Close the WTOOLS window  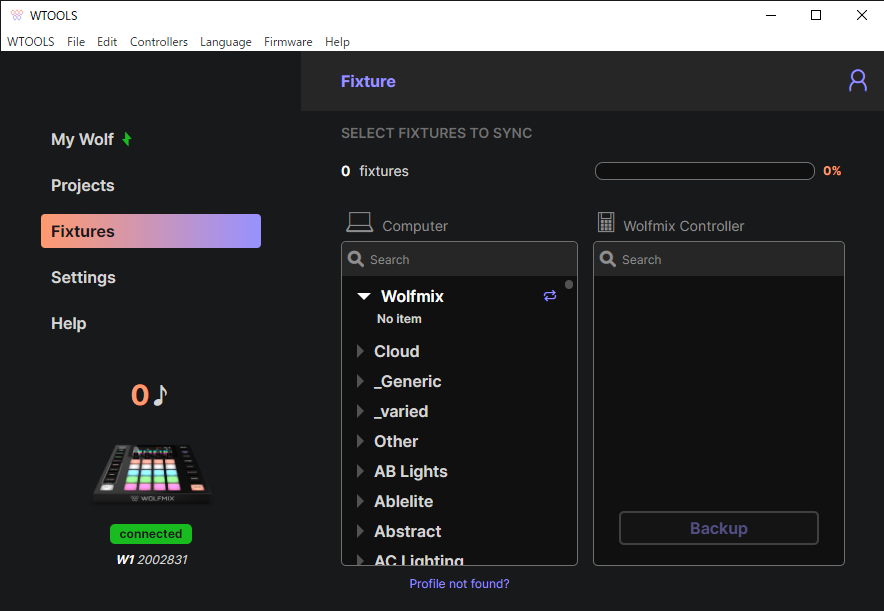pyautogui.click(x=861, y=15)
